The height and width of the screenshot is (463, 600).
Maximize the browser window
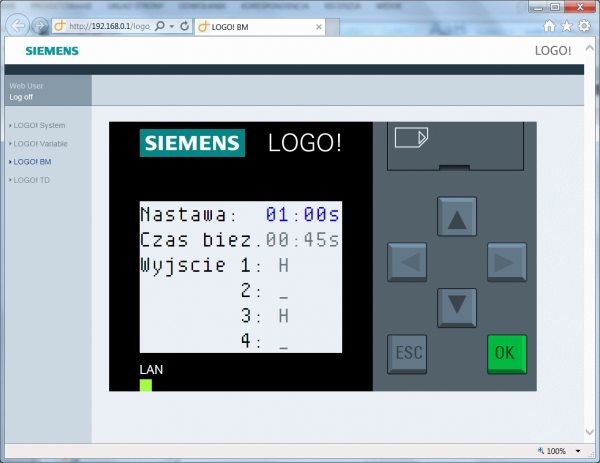(555, 7)
